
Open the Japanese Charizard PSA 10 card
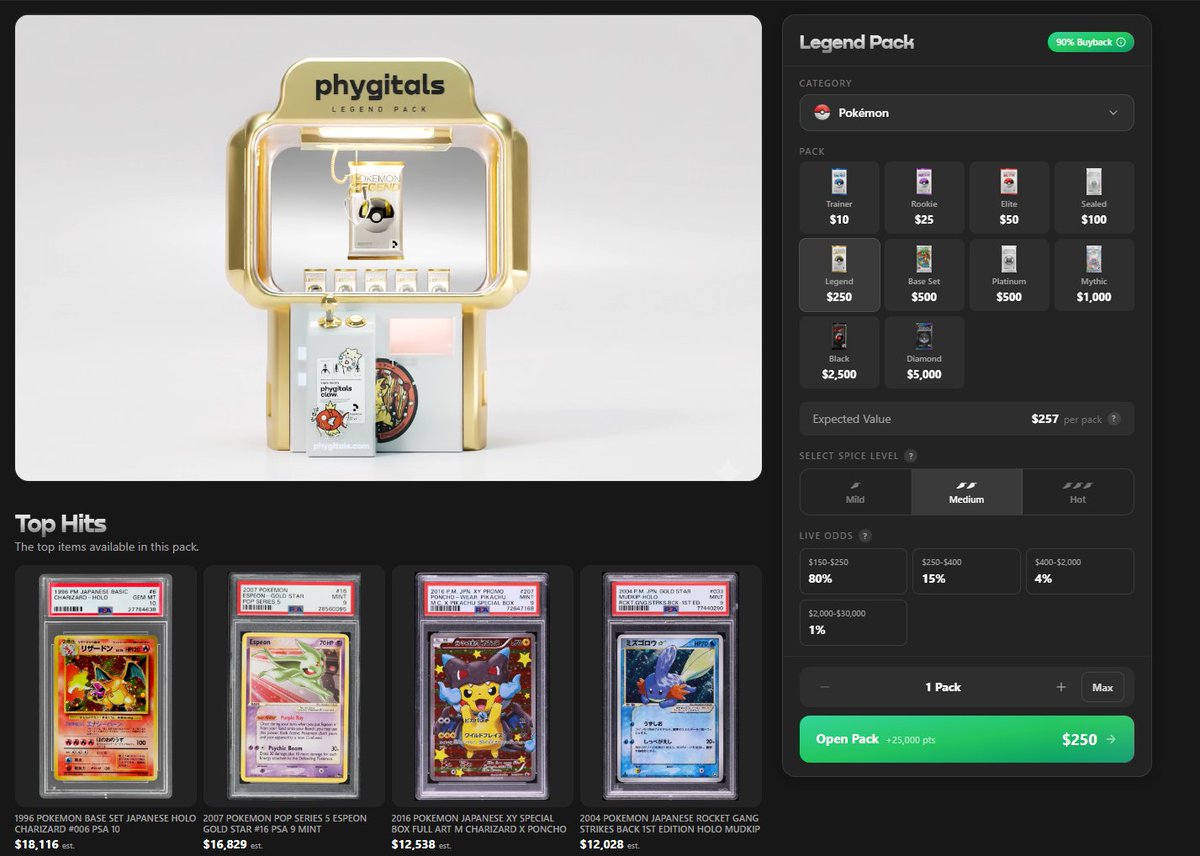pos(105,686)
